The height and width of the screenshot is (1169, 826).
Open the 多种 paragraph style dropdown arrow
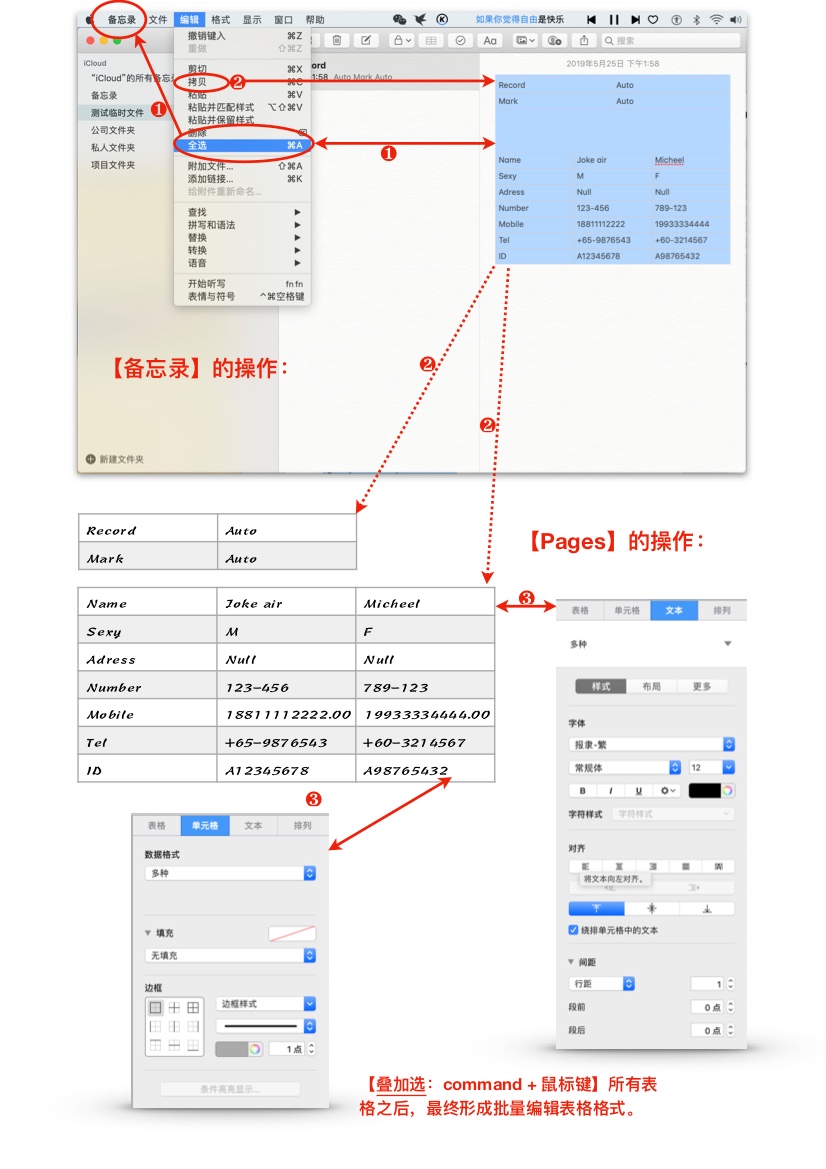[728, 643]
